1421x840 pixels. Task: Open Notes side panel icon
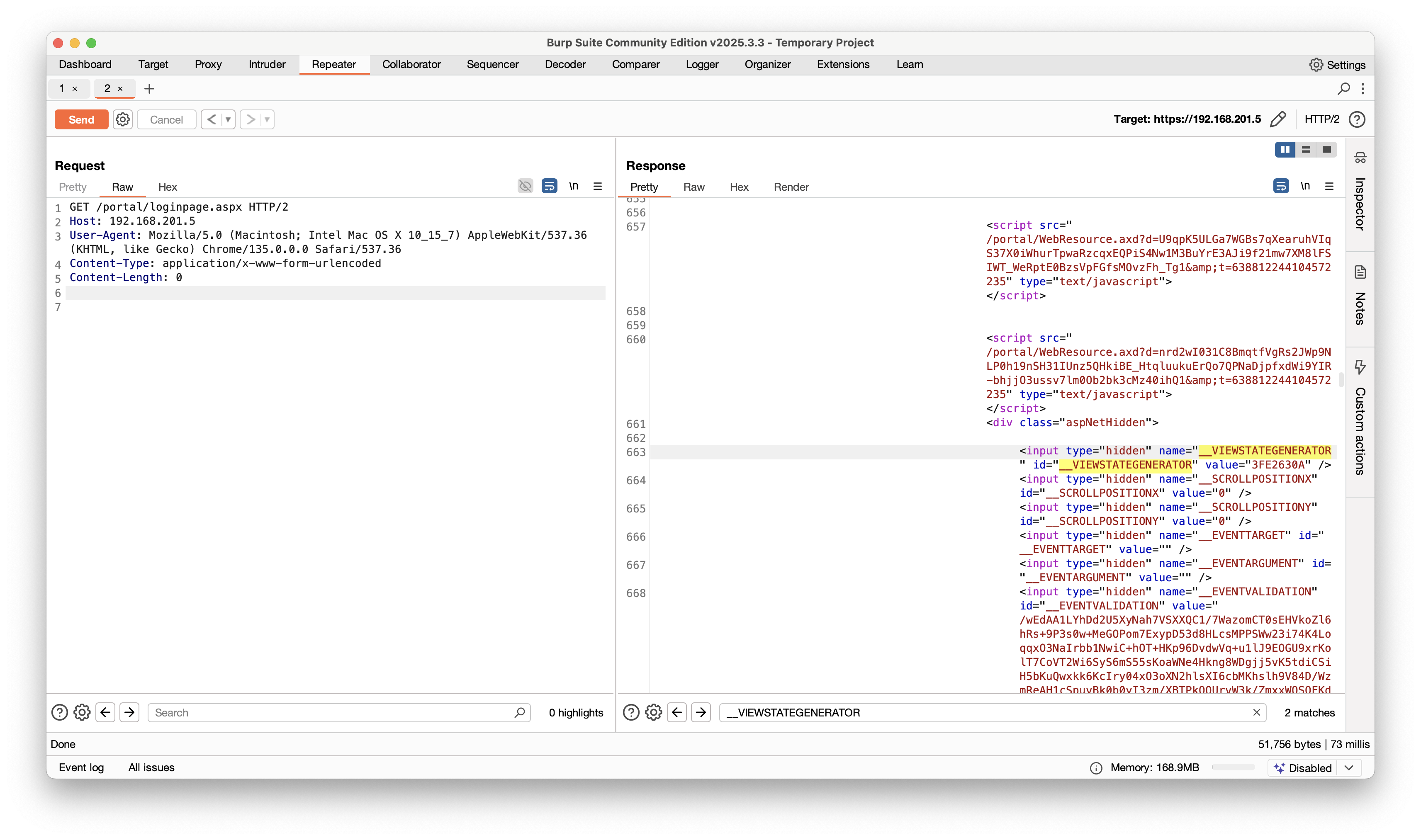(x=1360, y=272)
